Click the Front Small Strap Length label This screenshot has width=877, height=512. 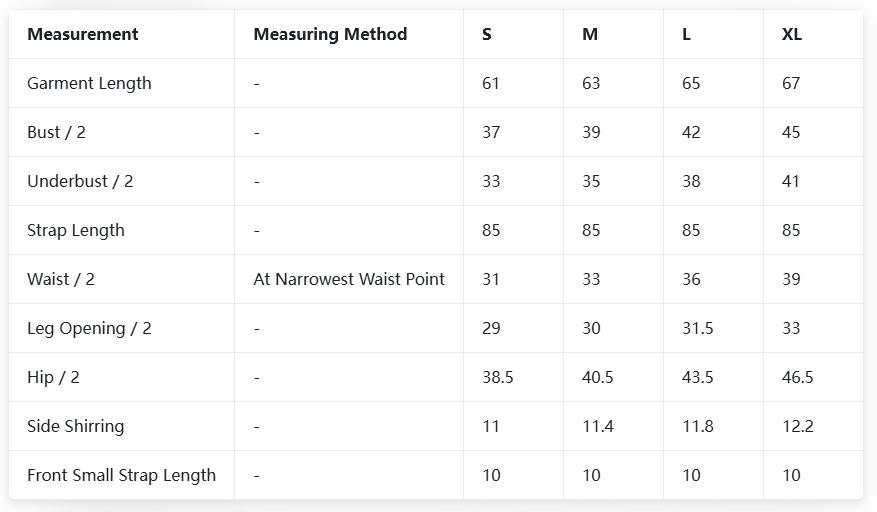[x=121, y=475]
